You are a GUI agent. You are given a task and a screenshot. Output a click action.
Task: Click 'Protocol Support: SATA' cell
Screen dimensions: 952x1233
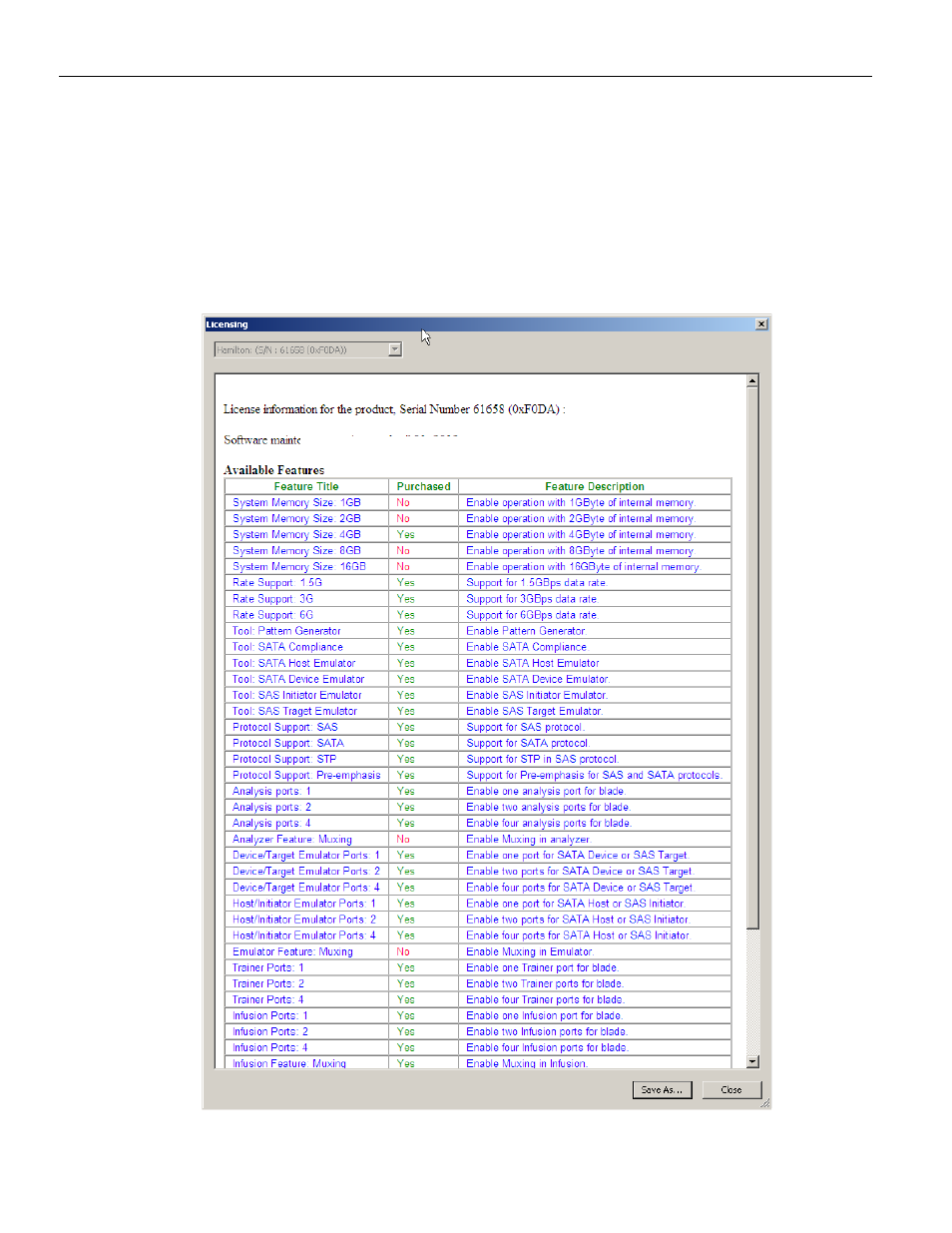(306, 743)
